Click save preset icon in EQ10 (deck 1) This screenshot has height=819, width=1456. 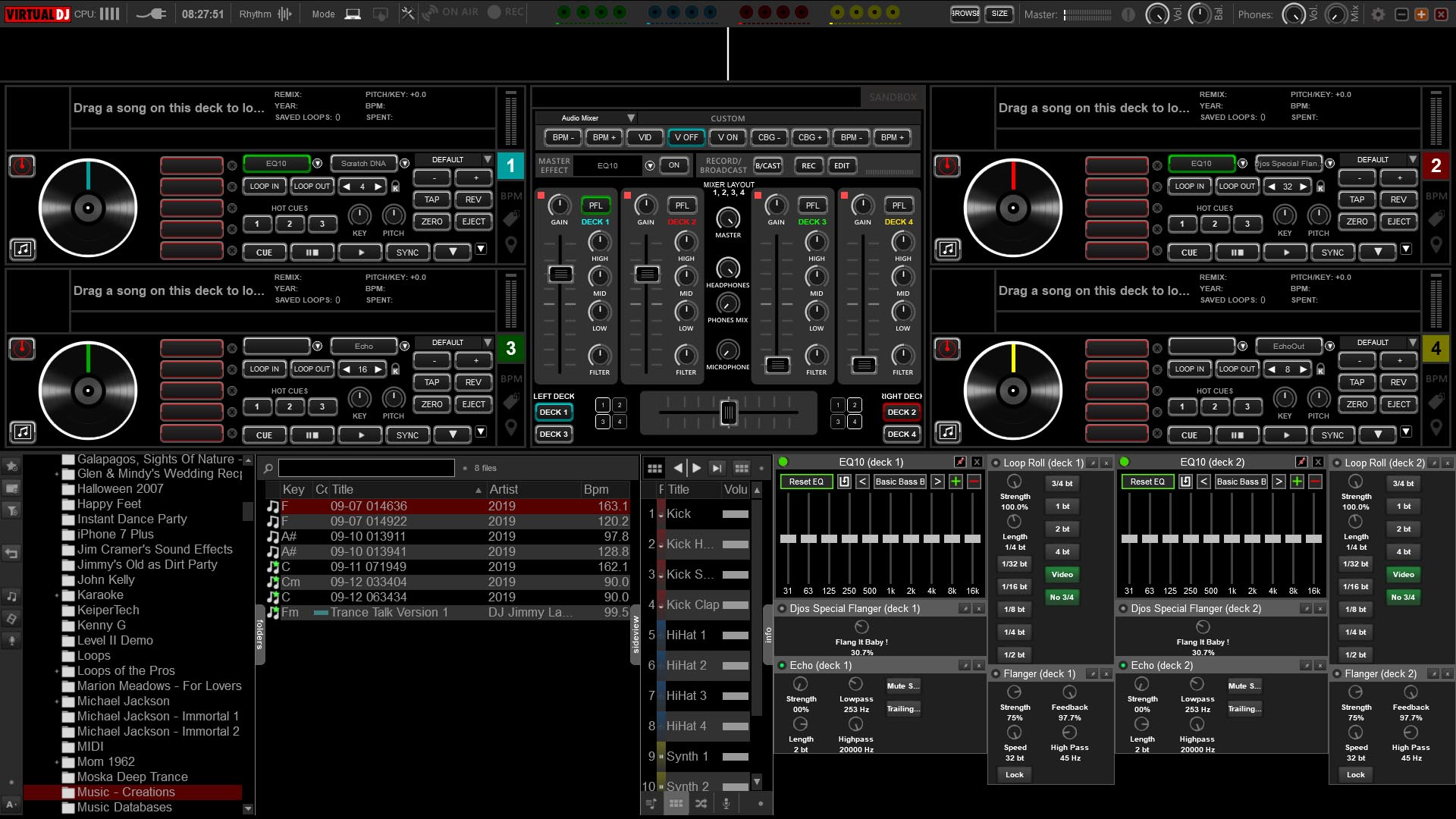pyautogui.click(x=844, y=482)
